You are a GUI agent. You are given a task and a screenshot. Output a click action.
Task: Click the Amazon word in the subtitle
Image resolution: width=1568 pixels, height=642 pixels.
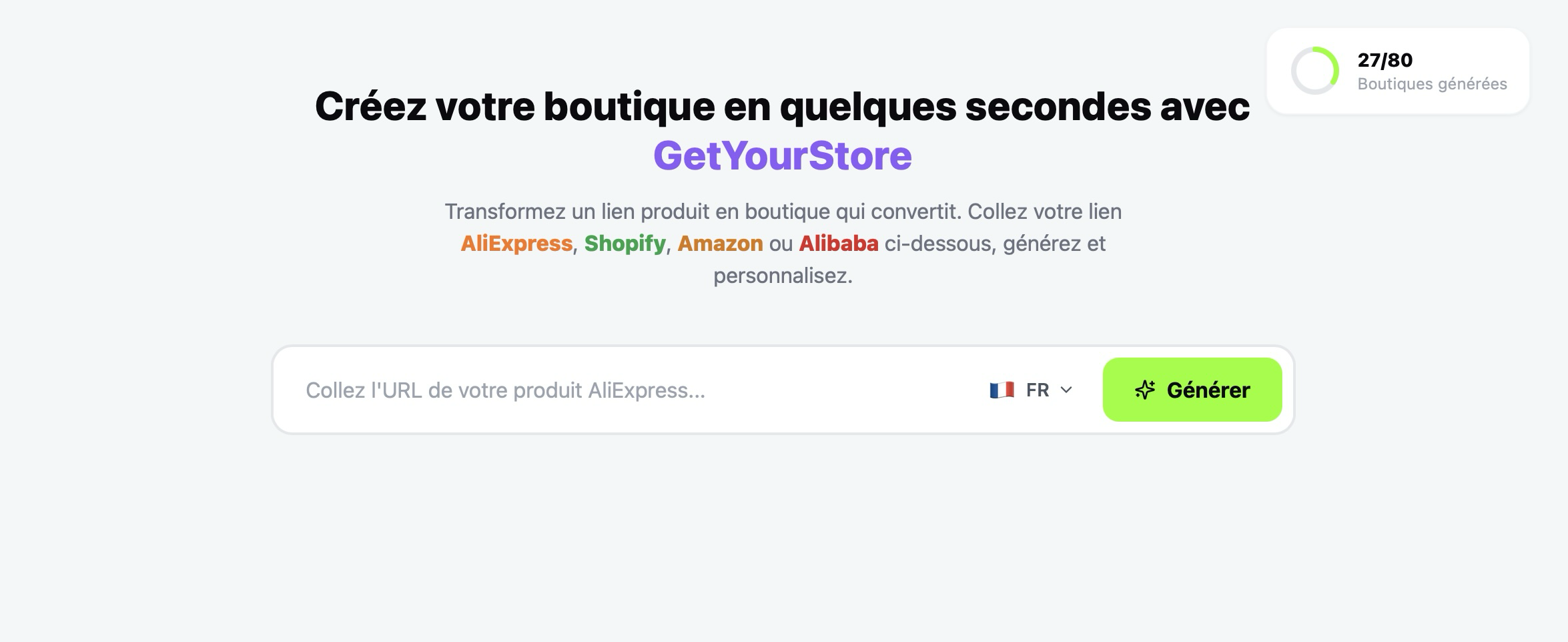[720, 244]
